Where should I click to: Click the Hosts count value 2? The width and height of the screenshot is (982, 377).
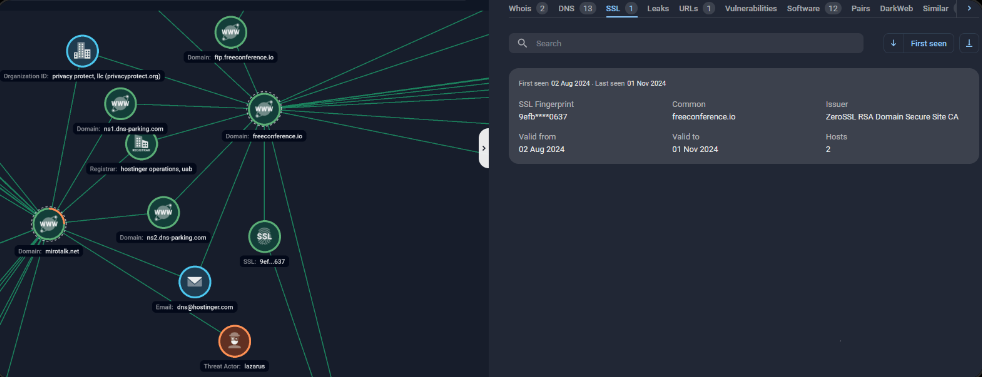(828, 149)
